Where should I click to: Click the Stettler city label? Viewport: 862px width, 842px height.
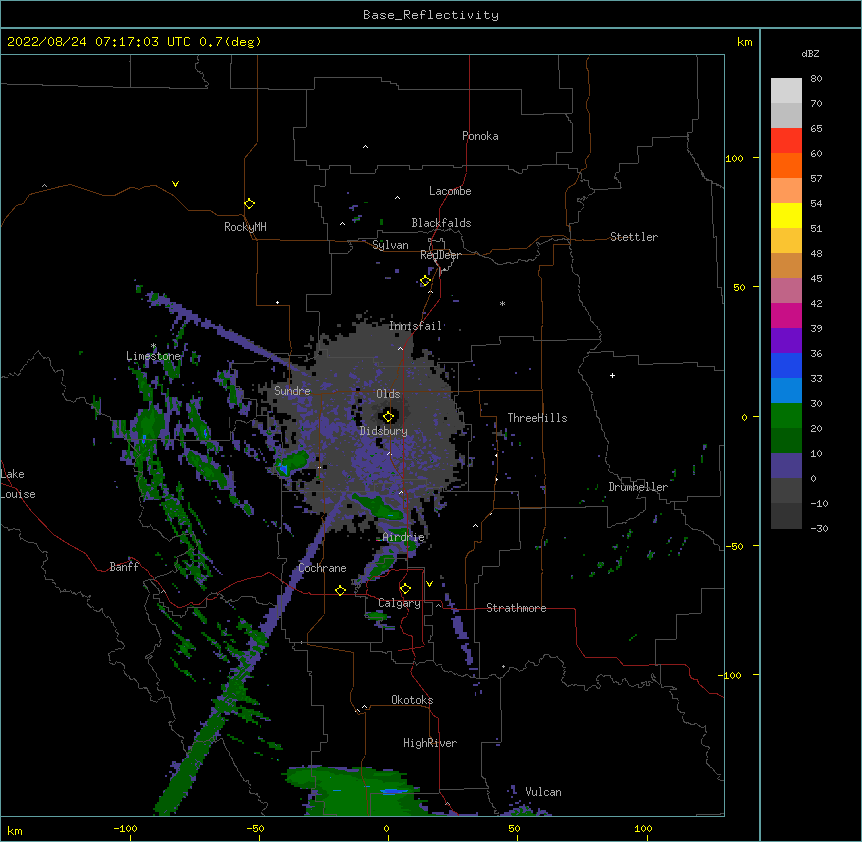coord(634,237)
